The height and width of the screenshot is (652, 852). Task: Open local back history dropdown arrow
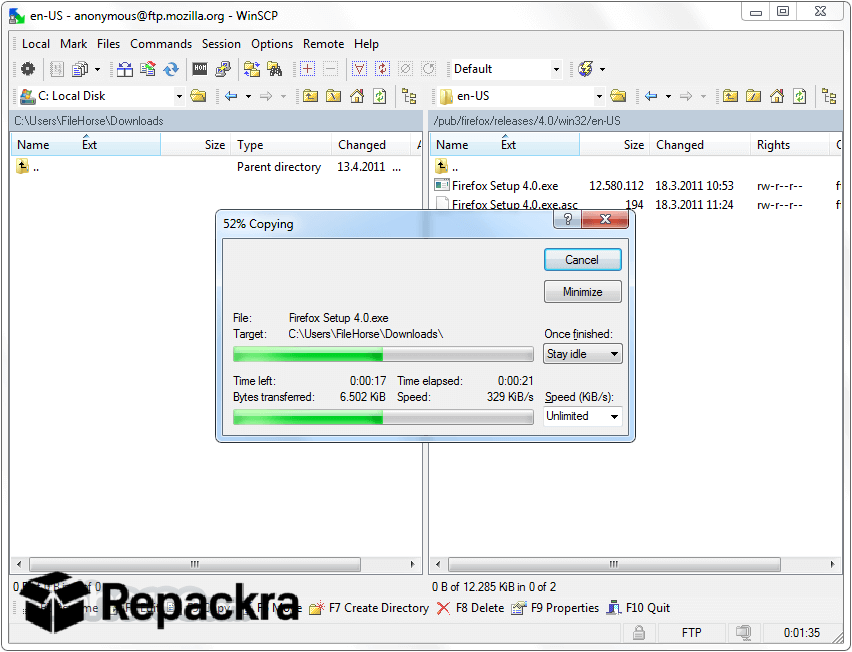[248, 96]
